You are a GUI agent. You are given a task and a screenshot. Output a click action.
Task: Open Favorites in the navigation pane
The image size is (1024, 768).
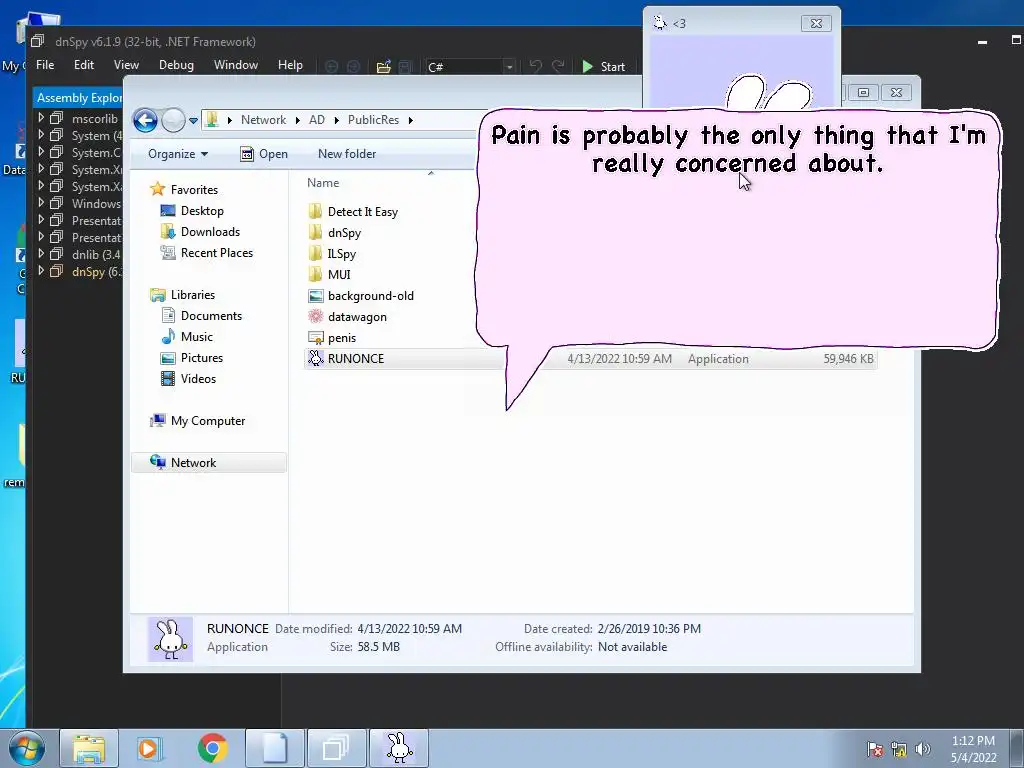click(x=194, y=189)
